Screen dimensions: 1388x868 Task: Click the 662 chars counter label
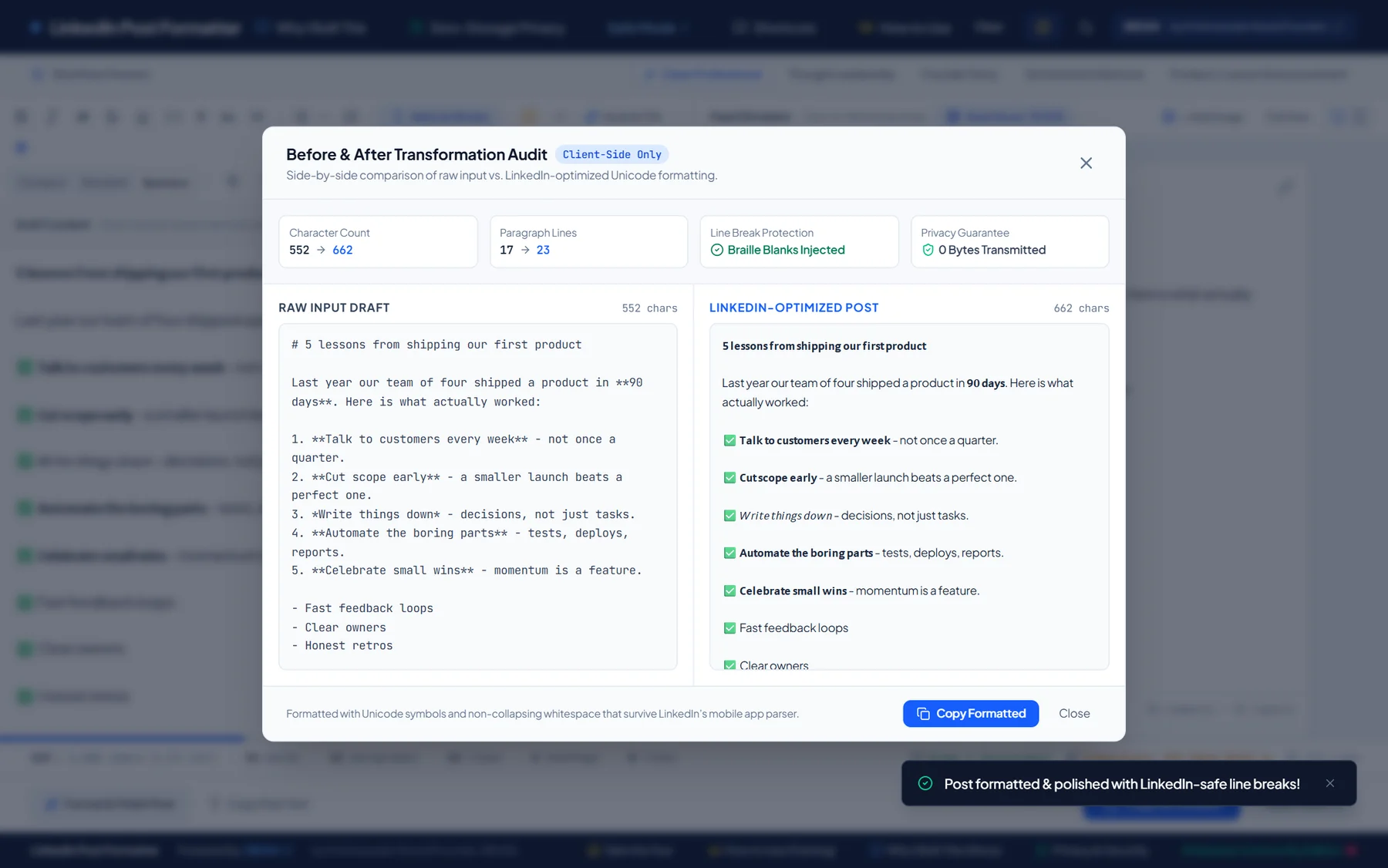point(1081,308)
